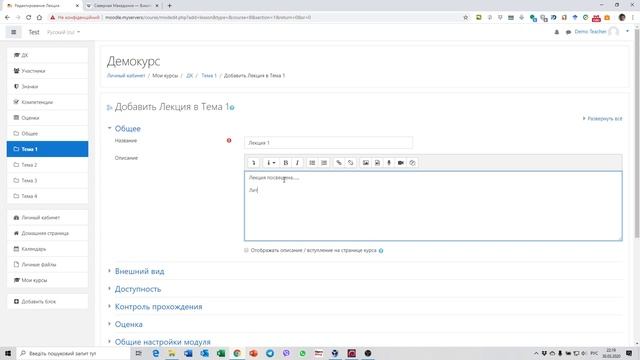Viewport: 640px width, 360px height.
Task: Open help icon next to 'Добавить Лекция' heading
Action: (232, 107)
